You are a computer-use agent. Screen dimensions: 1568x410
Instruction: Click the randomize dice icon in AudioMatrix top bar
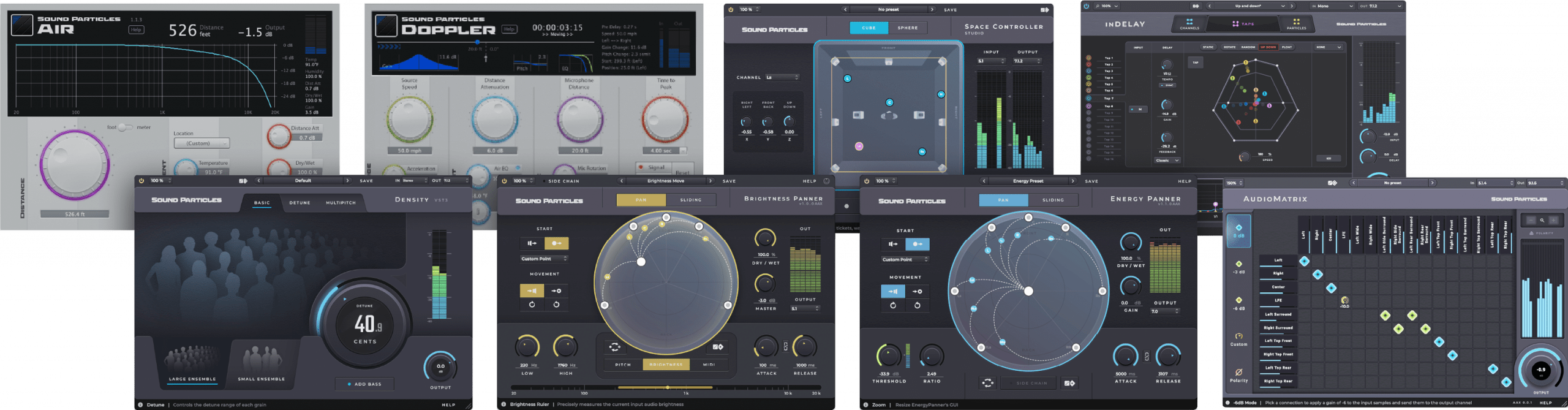point(1332,183)
